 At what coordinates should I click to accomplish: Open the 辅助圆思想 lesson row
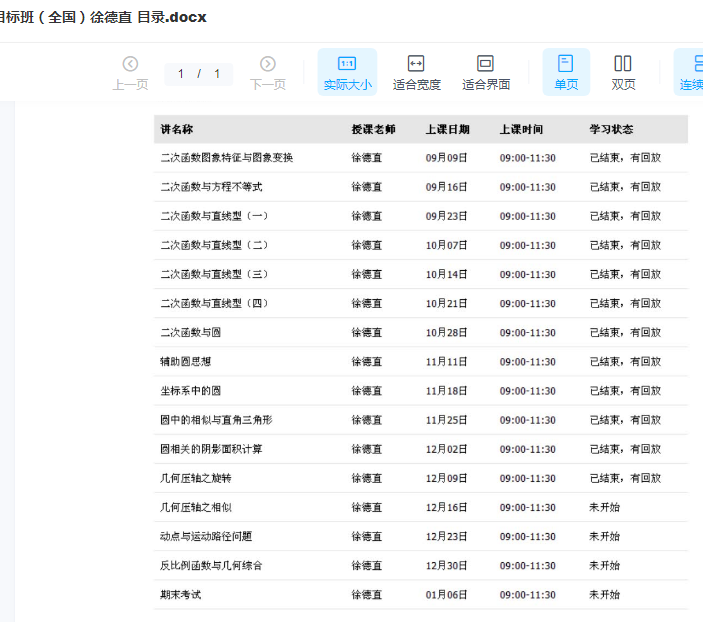(185, 362)
